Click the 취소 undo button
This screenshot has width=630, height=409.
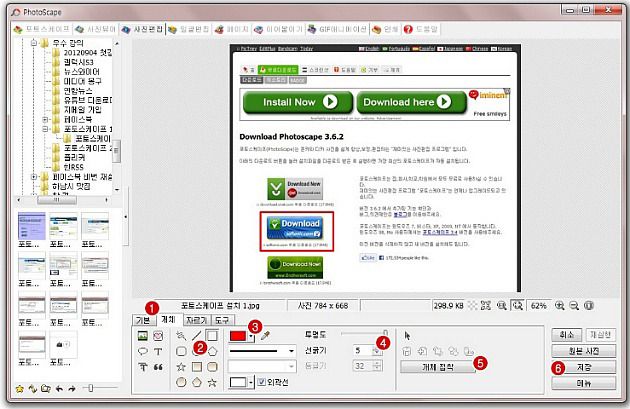click(x=567, y=335)
